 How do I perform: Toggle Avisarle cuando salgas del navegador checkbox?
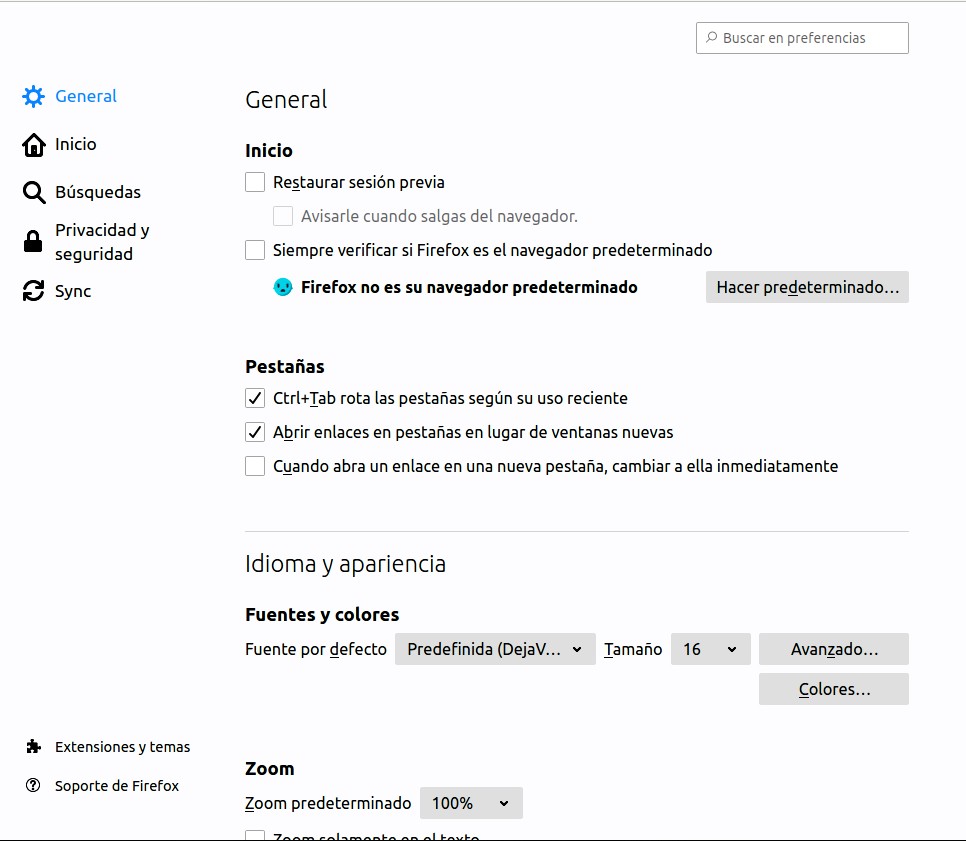pos(283,216)
